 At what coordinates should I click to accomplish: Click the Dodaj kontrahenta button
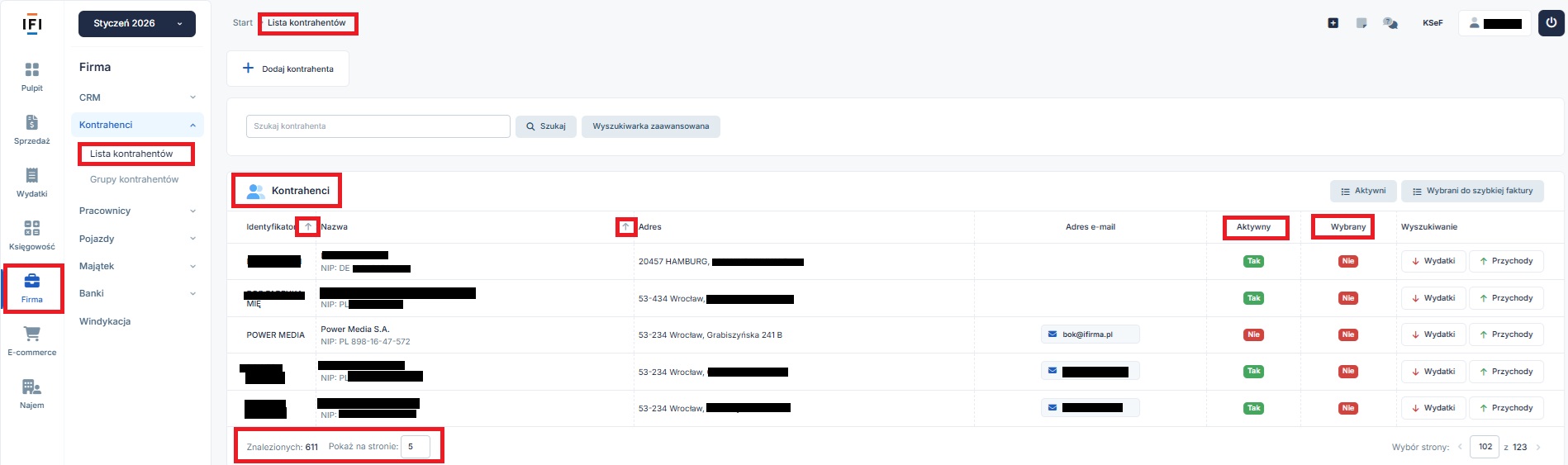[x=287, y=69]
